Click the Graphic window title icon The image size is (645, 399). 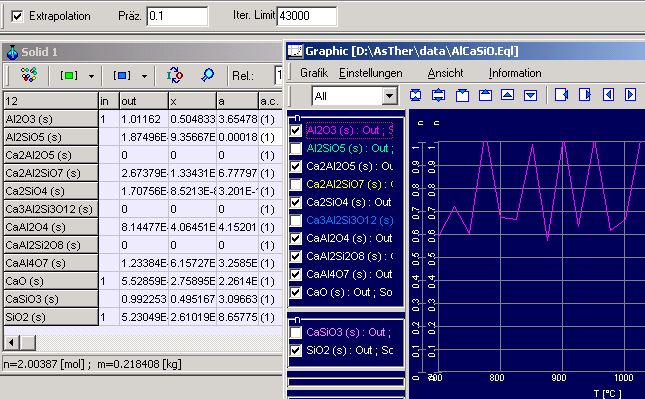[295, 51]
